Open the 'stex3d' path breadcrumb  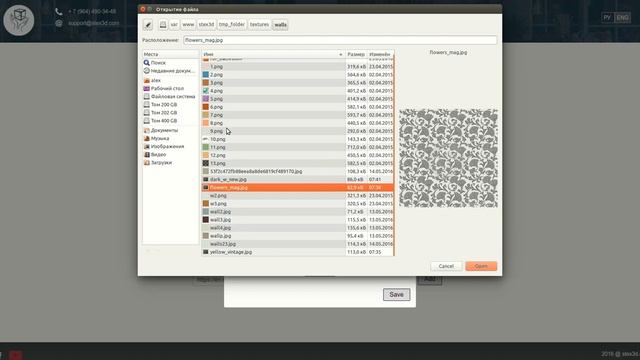point(207,25)
